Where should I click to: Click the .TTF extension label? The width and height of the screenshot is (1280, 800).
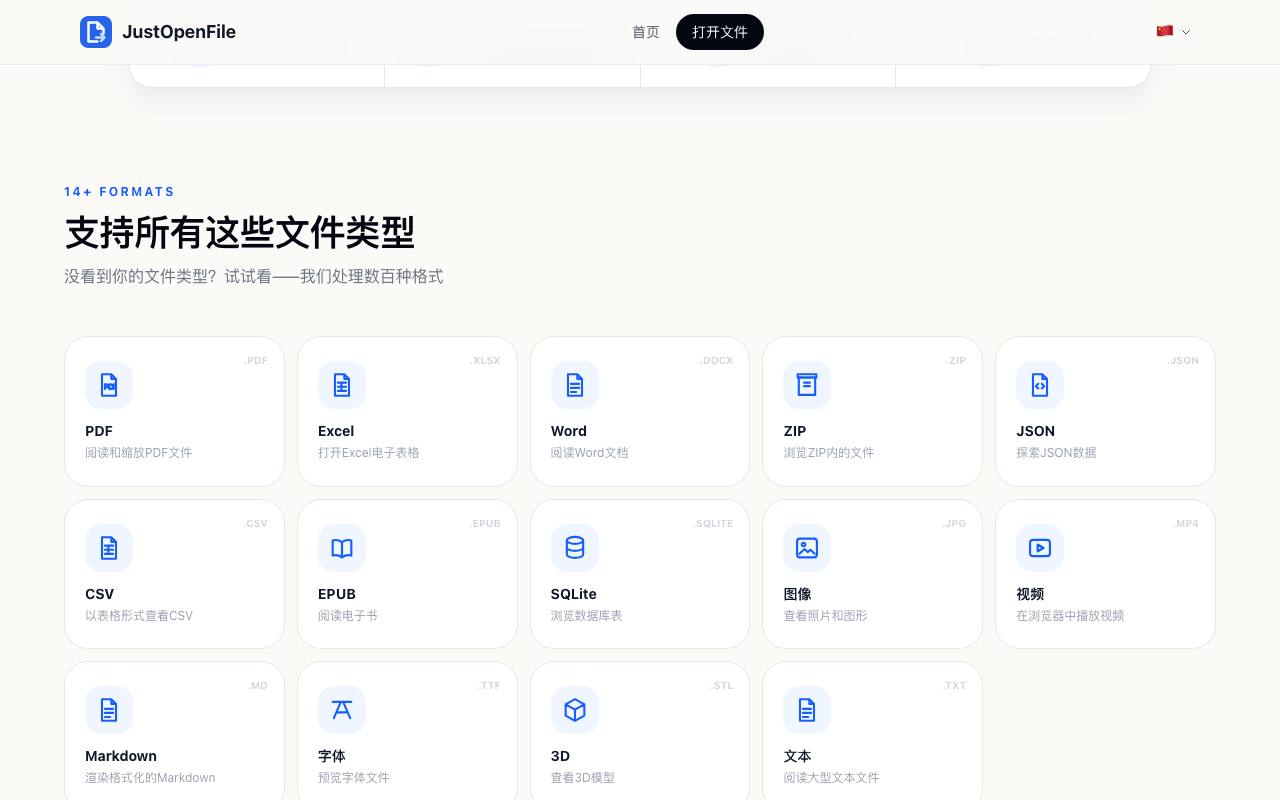point(489,686)
